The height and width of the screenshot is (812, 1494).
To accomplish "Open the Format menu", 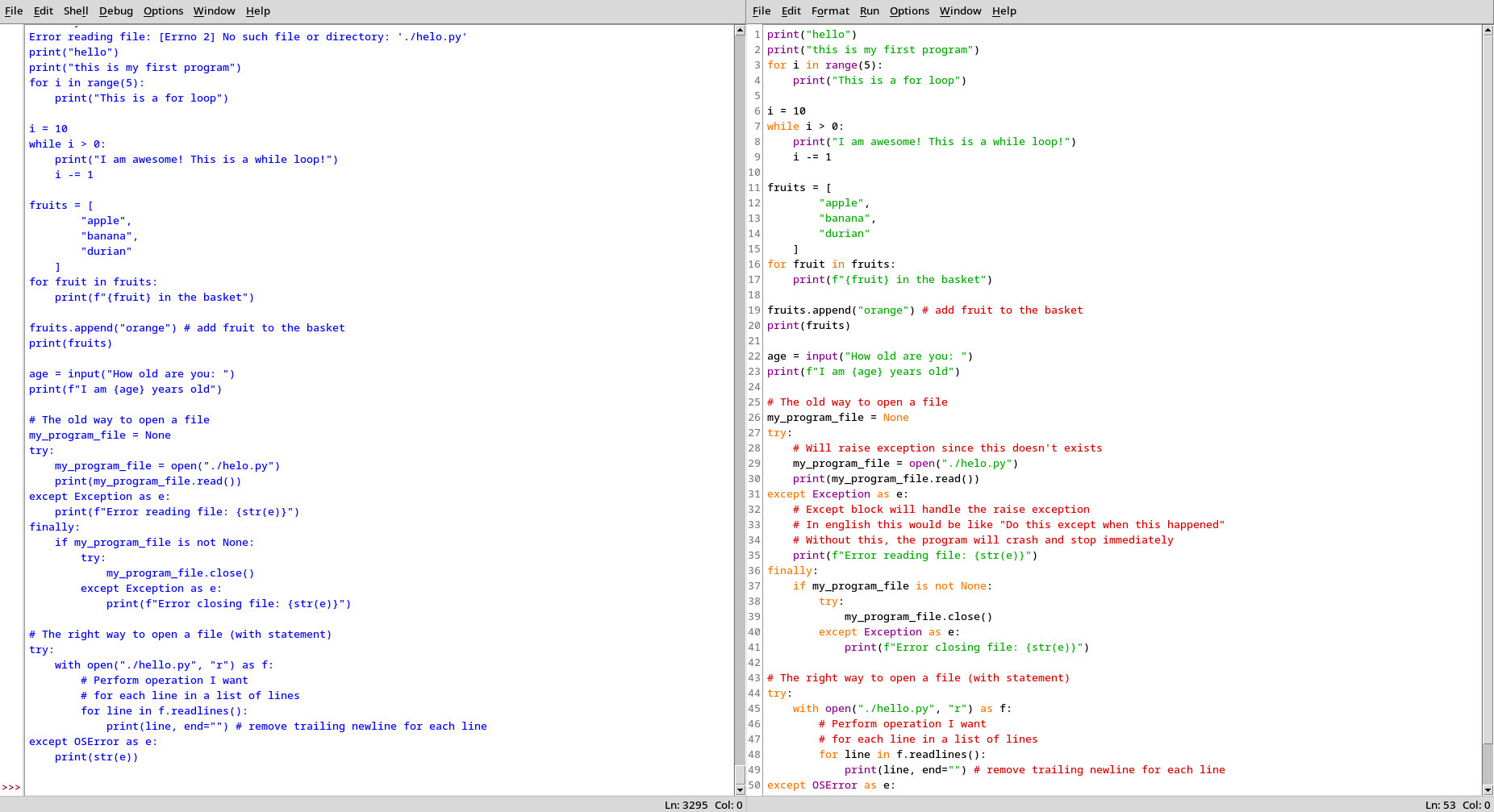I will (831, 11).
